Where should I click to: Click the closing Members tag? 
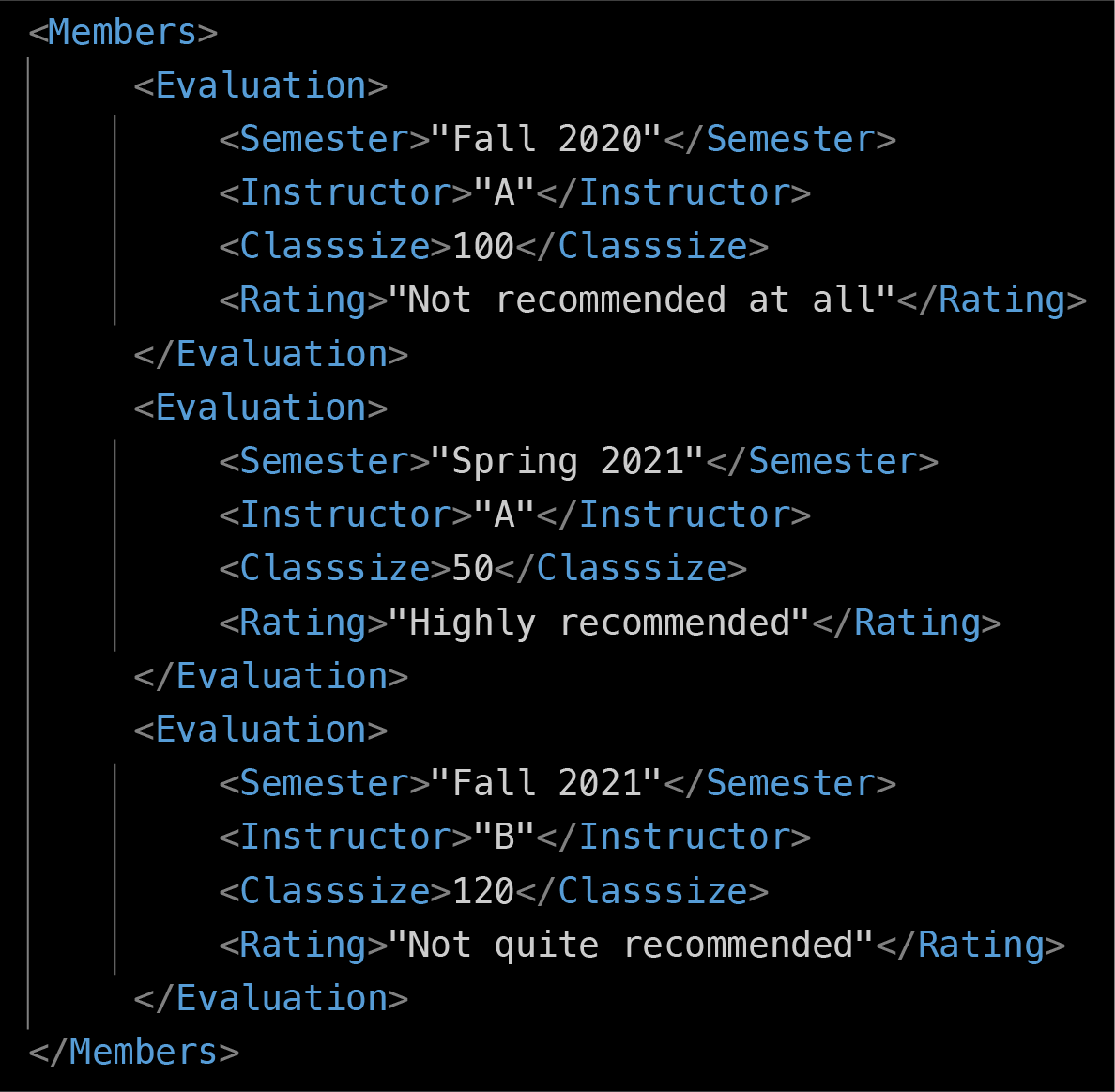(x=133, y=1052)
